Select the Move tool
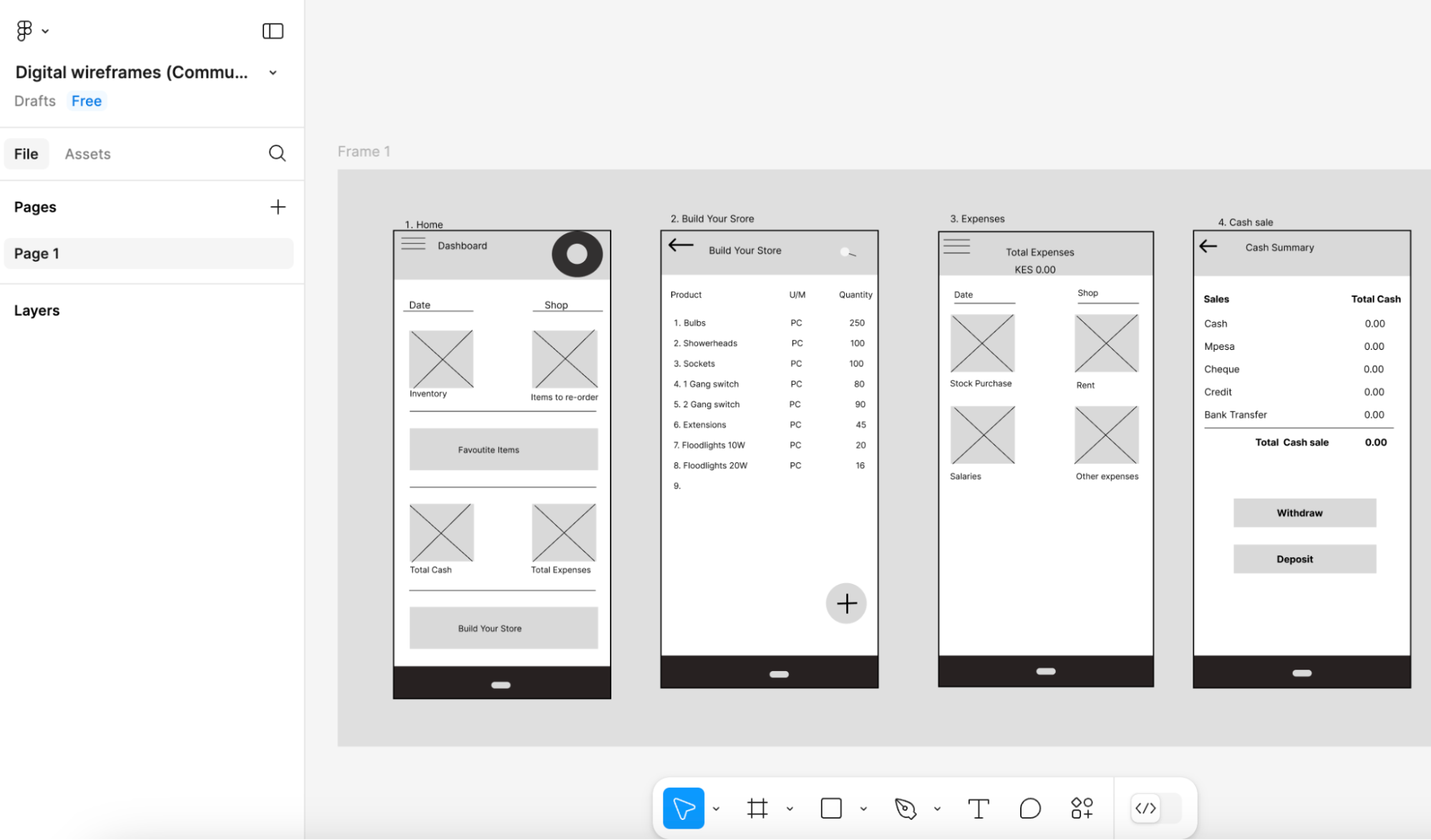This screenshot has height=840, width=1431. 683,809
